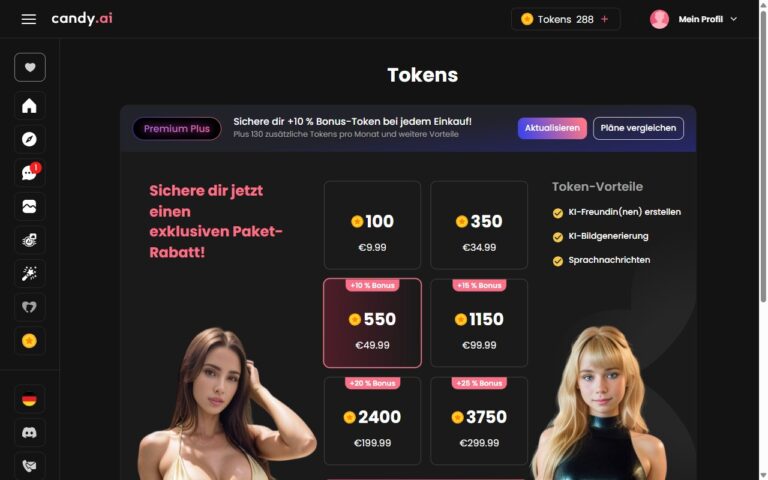Open the compass Explore icon

[29, 139]
